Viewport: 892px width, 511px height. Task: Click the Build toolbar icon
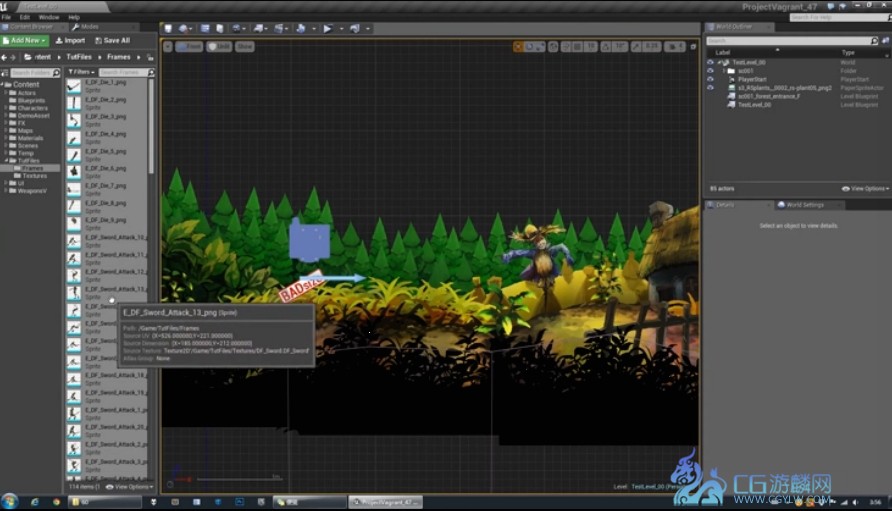301,28
